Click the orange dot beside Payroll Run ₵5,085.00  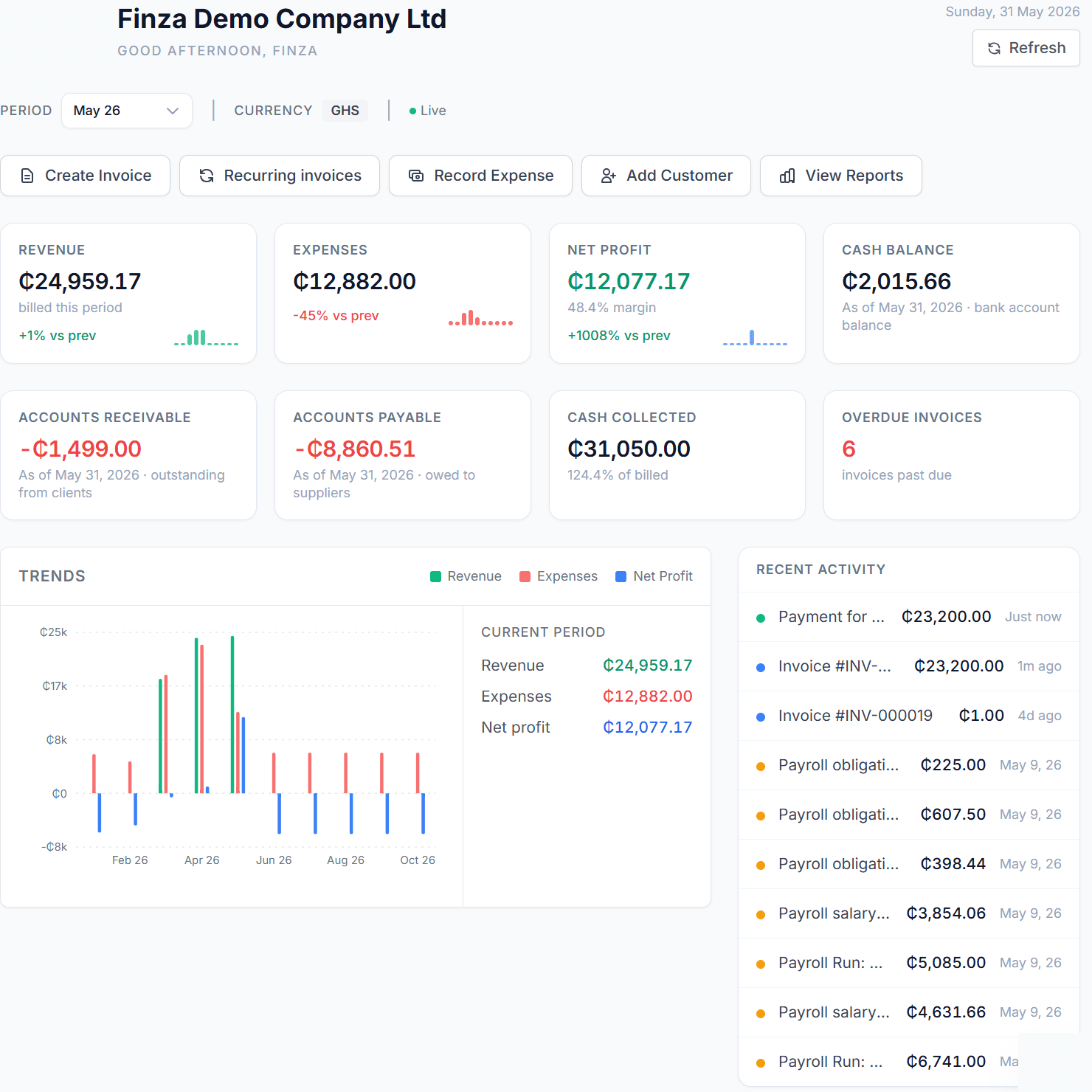coord(761,964)
